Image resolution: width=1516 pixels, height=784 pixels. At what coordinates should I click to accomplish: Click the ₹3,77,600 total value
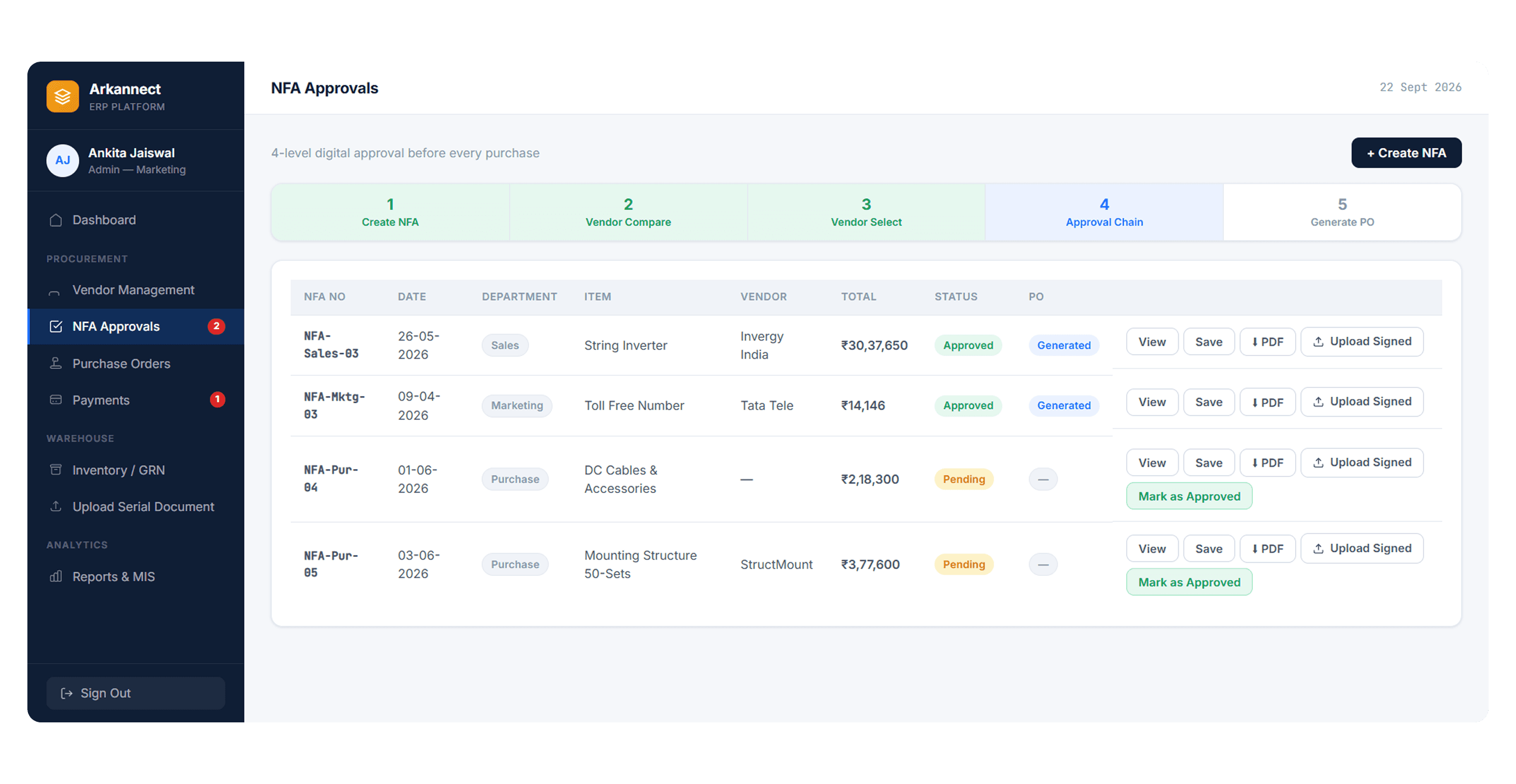870,565
